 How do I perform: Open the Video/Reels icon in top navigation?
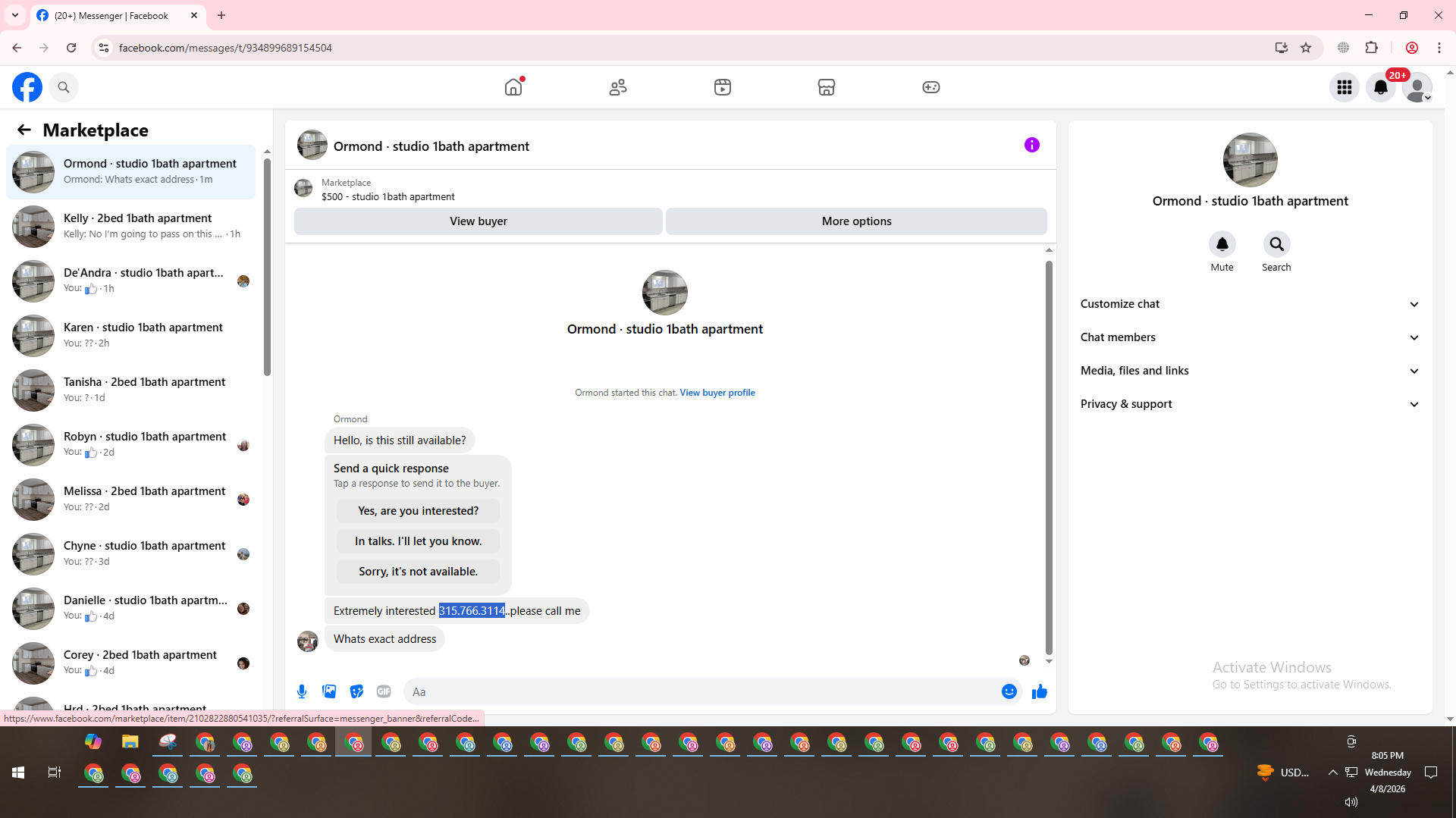[723, 87]
